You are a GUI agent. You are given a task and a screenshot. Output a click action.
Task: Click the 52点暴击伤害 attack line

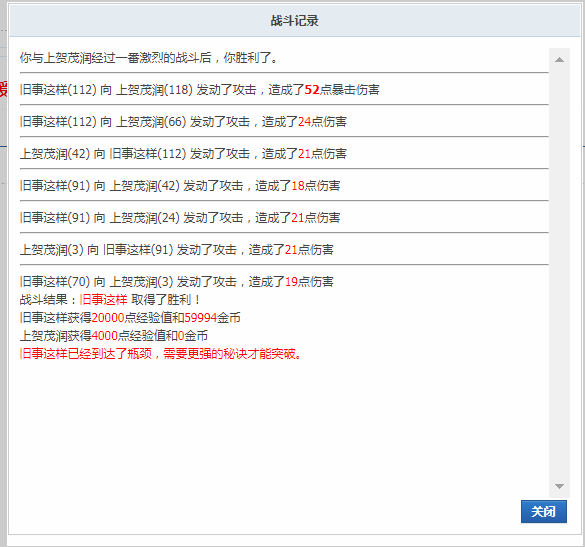[x=200, y=90]
